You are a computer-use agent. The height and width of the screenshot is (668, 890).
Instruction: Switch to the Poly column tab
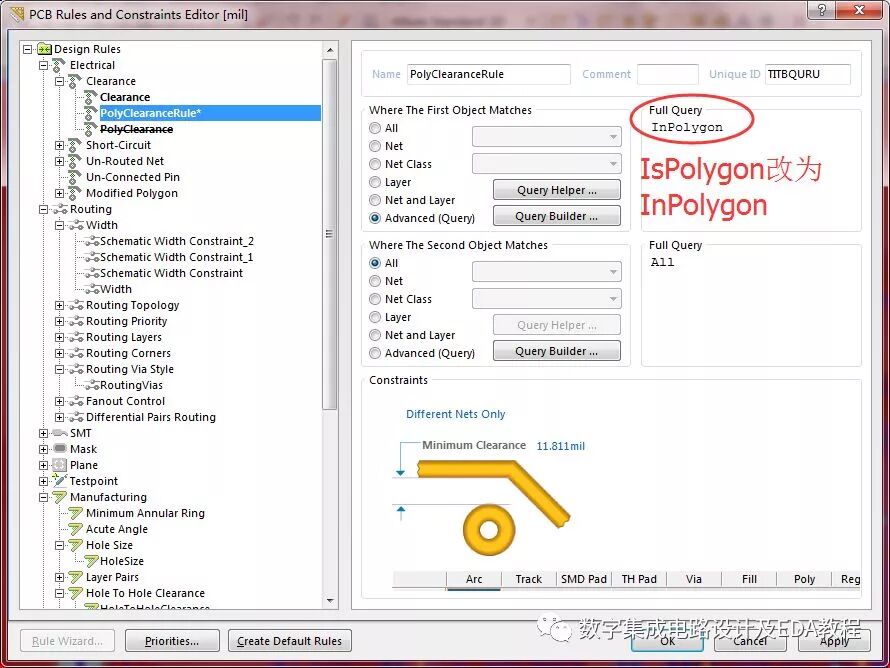pyautogui.click(x=804, y=579)
